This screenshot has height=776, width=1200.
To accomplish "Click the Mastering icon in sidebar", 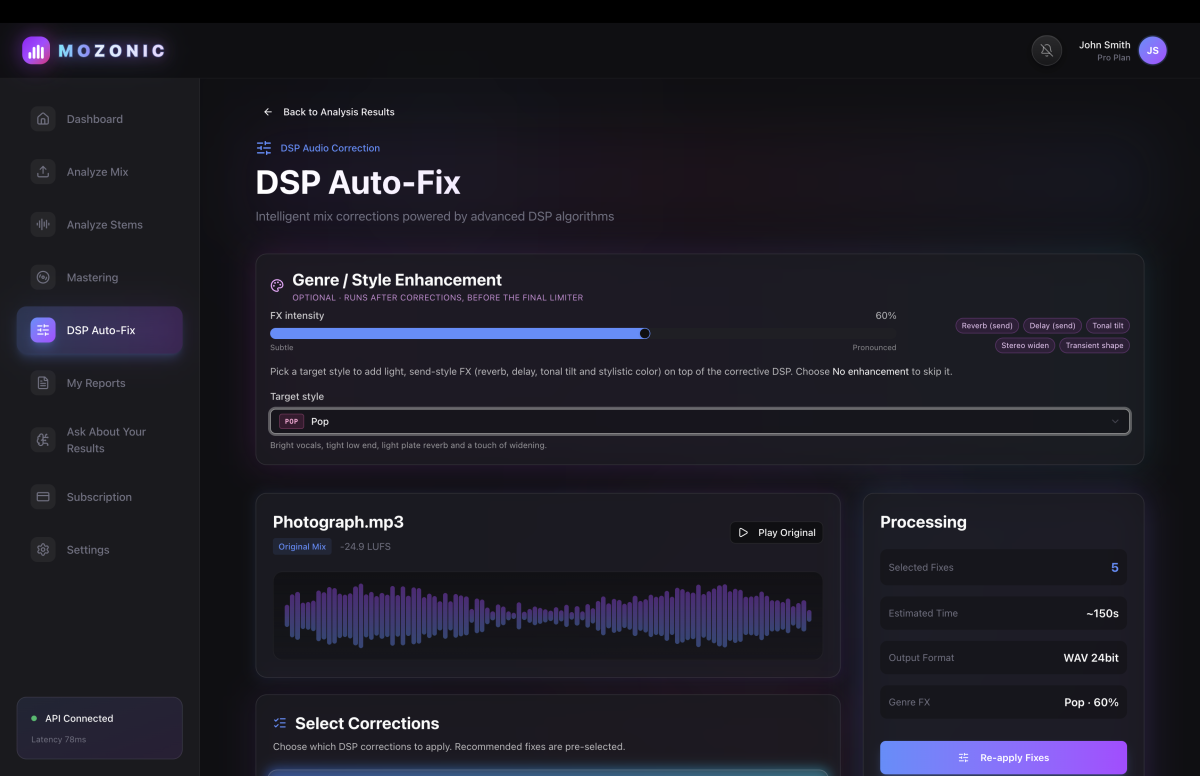I will [x=43, y=278].
